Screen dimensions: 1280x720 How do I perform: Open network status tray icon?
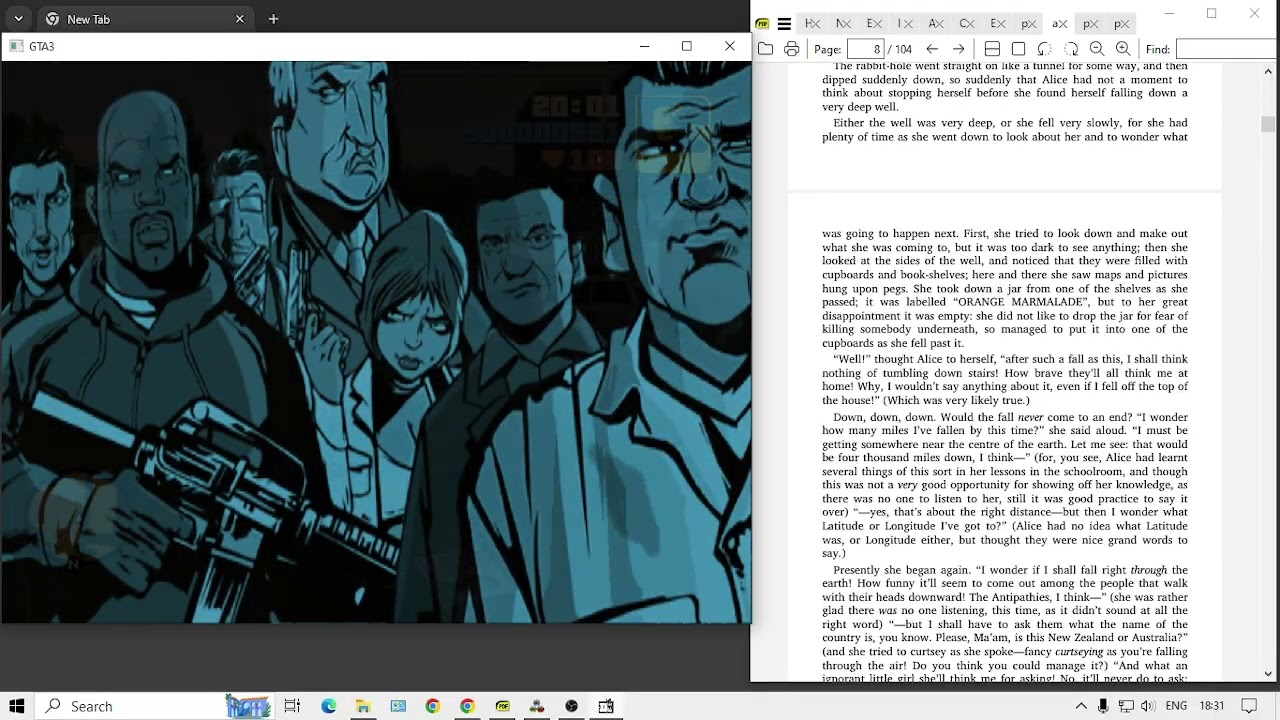click(x=1126, y=706)
